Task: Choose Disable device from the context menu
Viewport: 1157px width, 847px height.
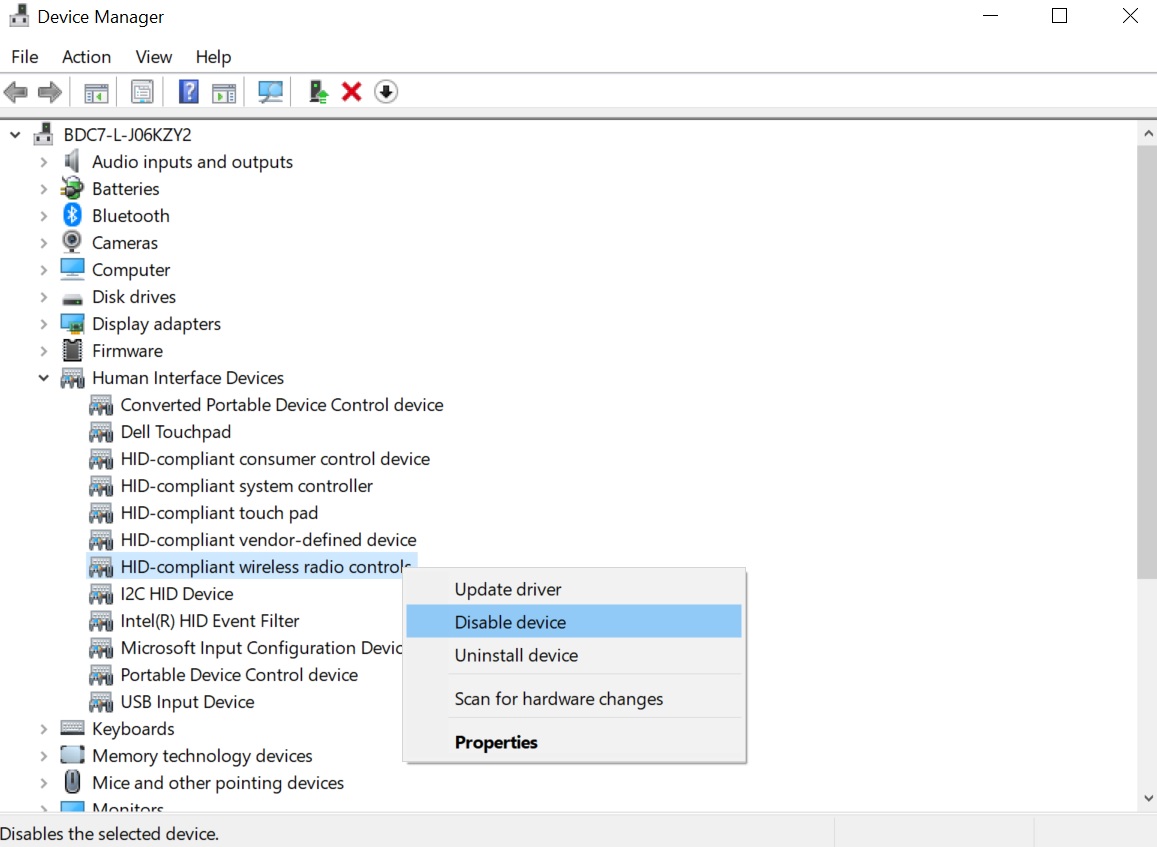Action: [510, 621]
